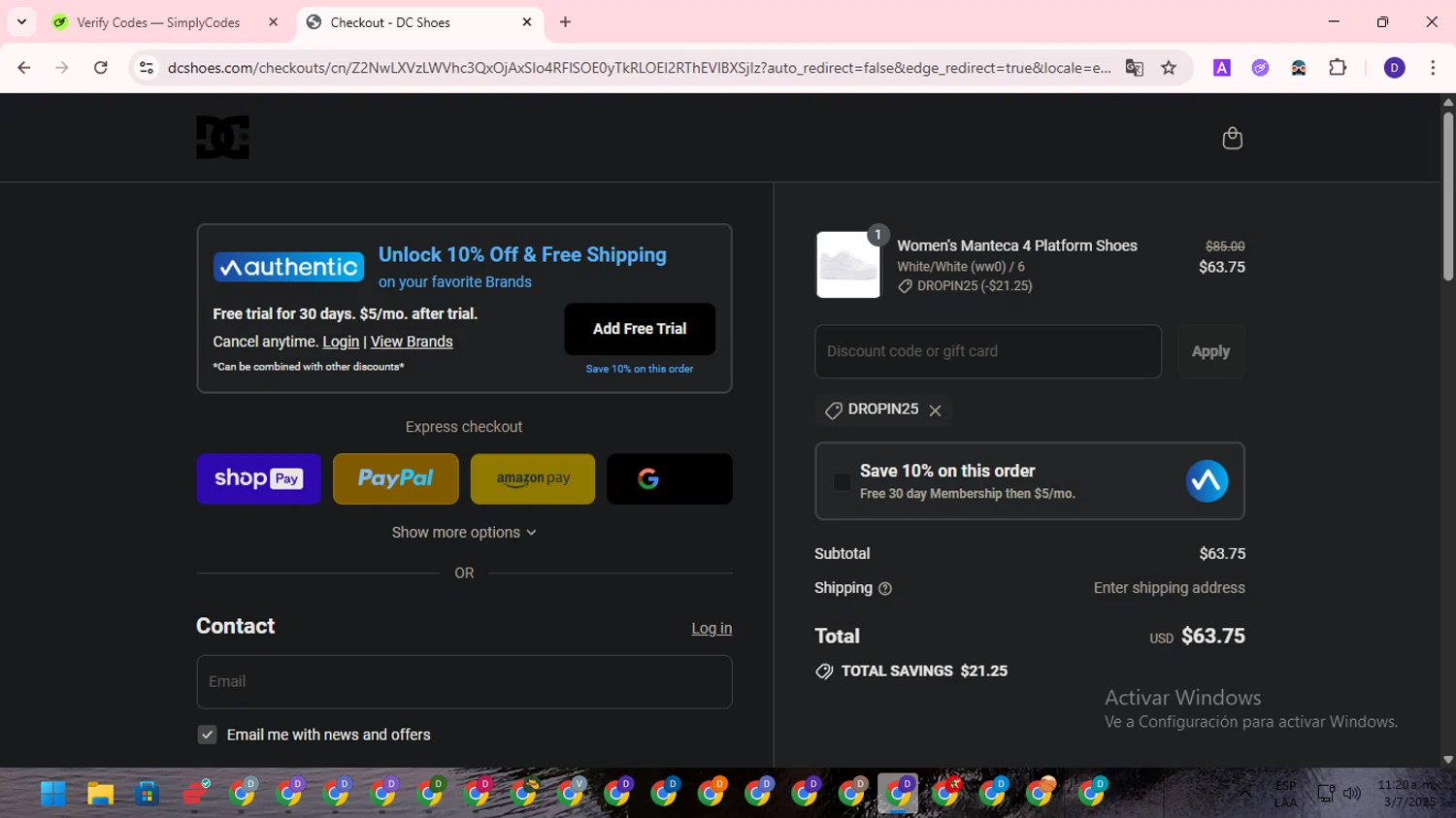Open the Chrome three-dot menu

[1433, 67]
